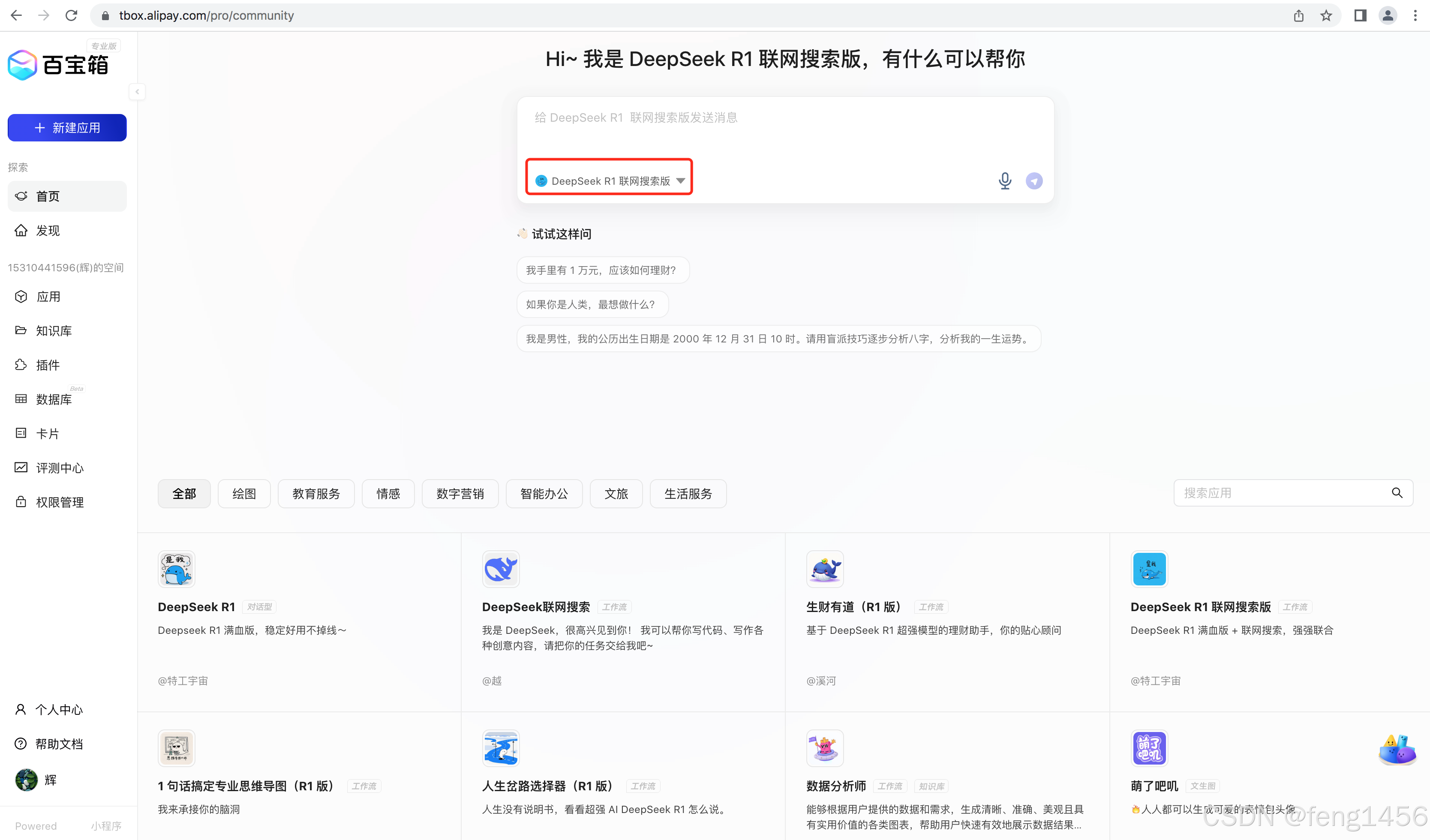Viewport: 1430px width, 840px height.
Task: Click the search magnifier in app search
Action: click(x=1397, y=493)
